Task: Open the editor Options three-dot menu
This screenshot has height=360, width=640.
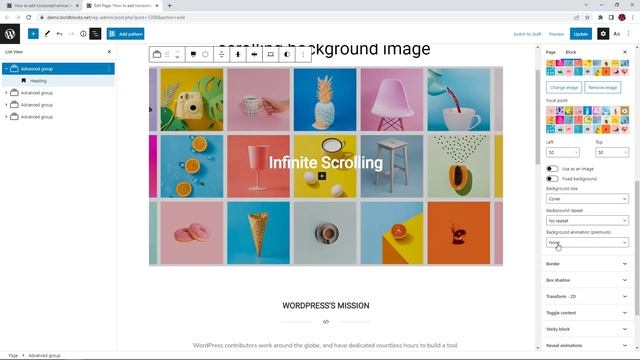Action: pyautogui.click(x=629, y=34)
